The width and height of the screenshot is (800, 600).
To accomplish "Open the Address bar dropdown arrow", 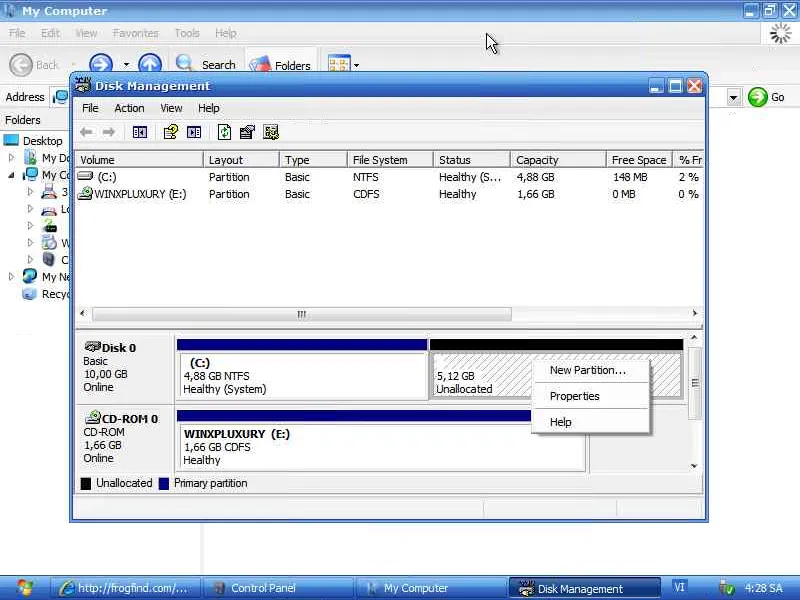I will tap(733, 97).
